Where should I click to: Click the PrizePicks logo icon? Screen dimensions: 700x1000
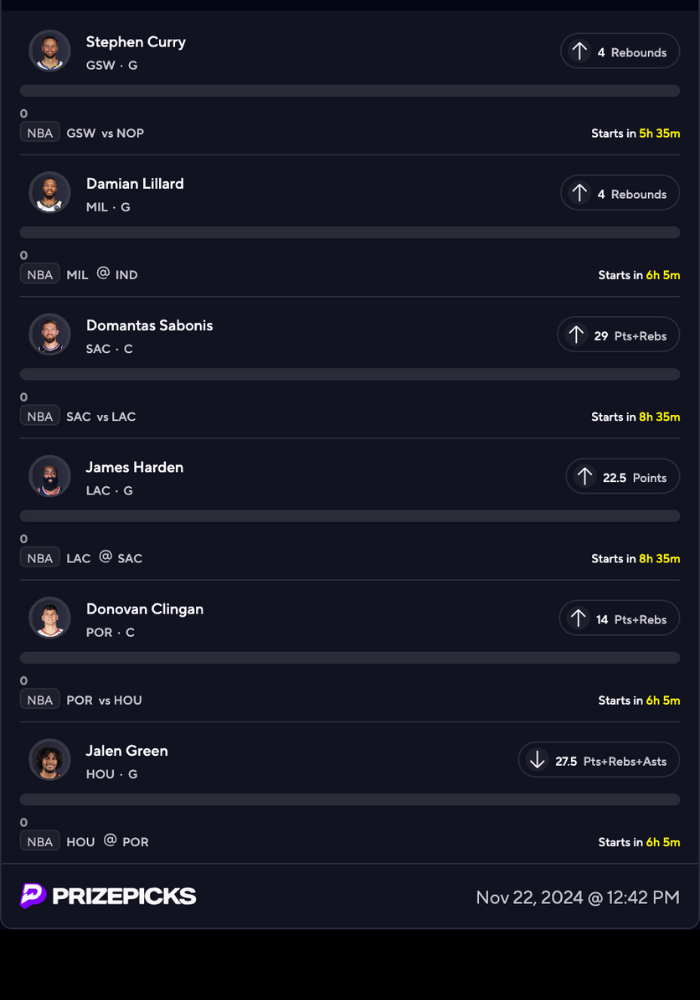point(33,896)
